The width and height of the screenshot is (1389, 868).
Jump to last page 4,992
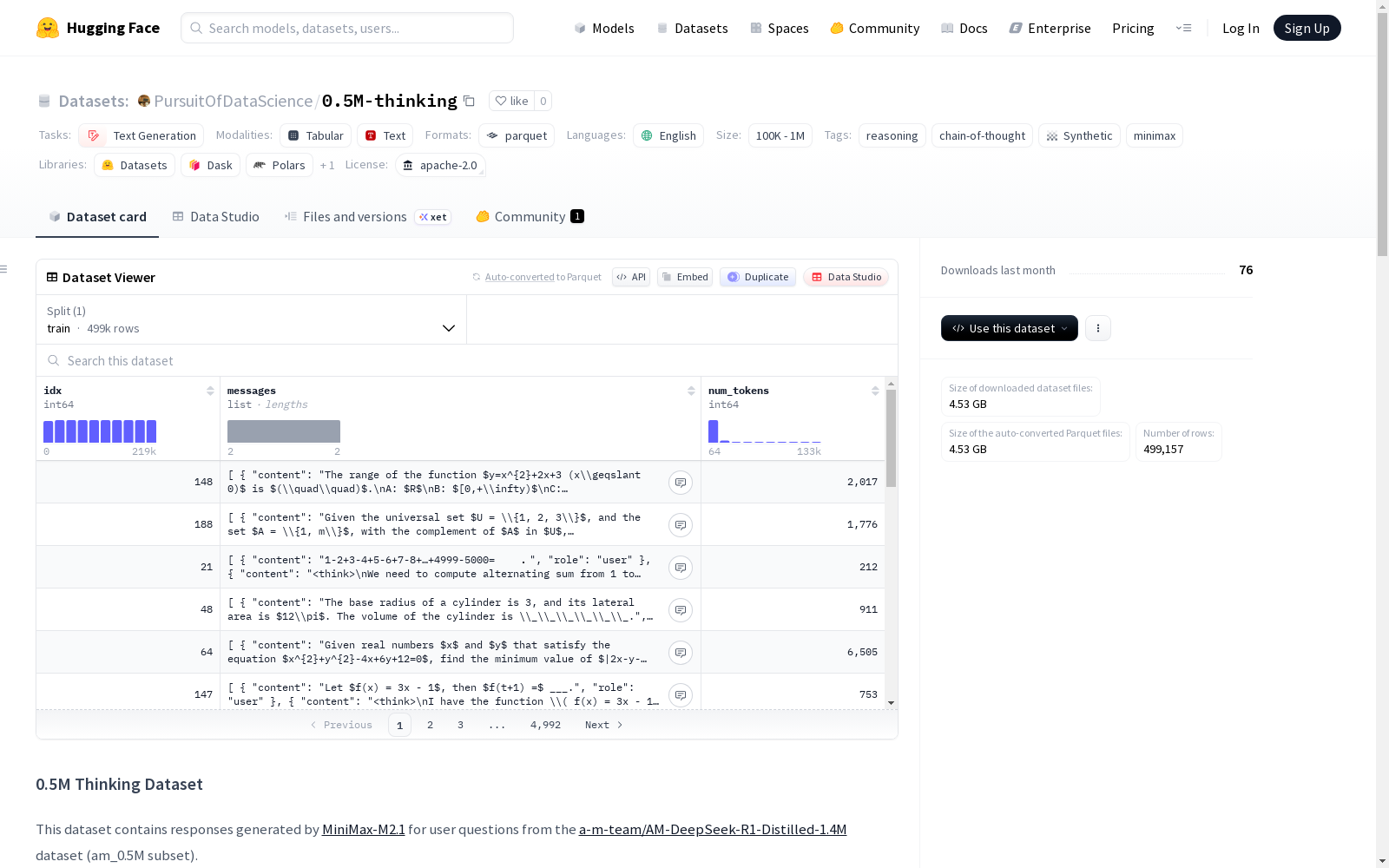pyautogui.click(x=545, y=725)
